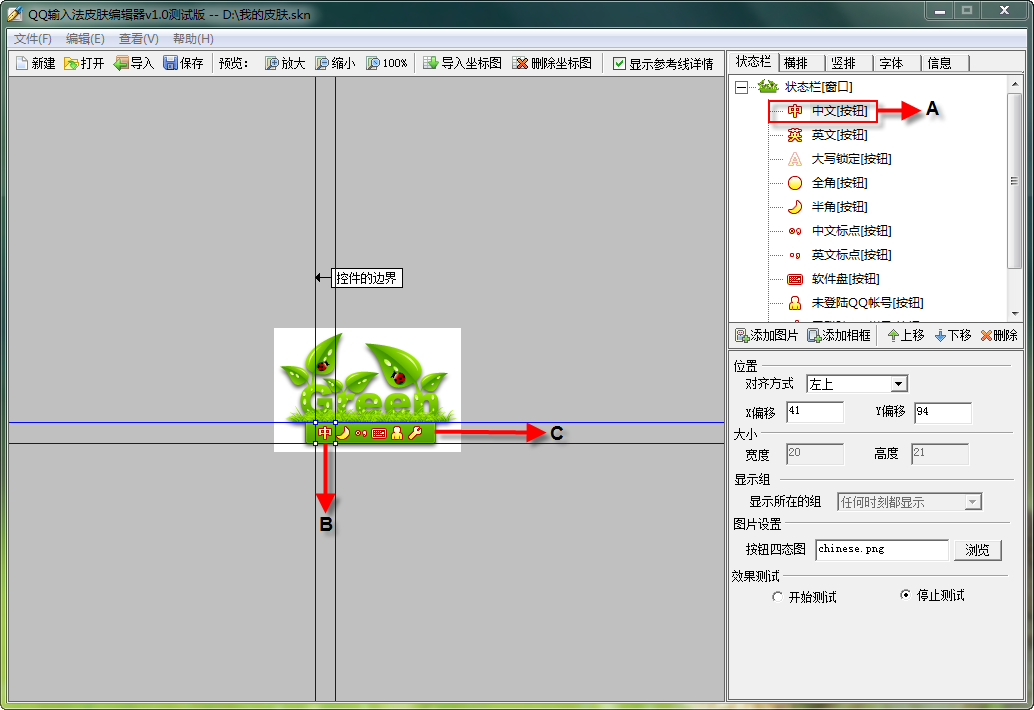
Task: Select 英文标点[按钮] in the tree
Action: tap(851, 255)
